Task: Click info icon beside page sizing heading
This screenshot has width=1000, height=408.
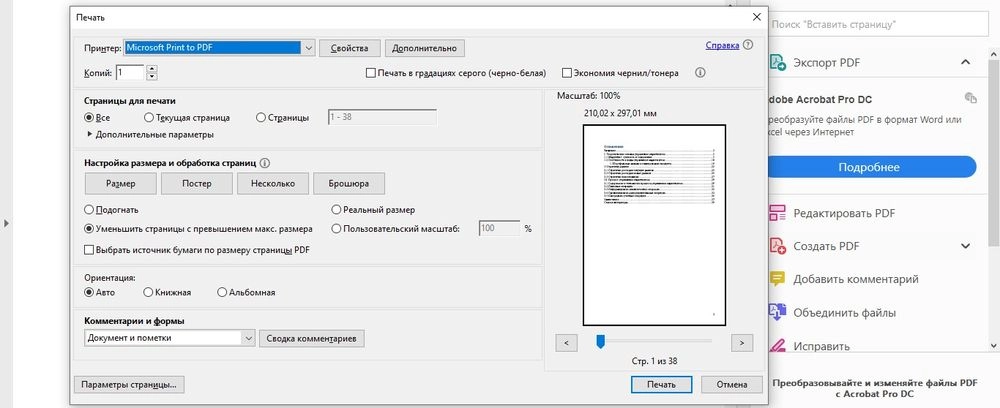Action: pos(265,163)
